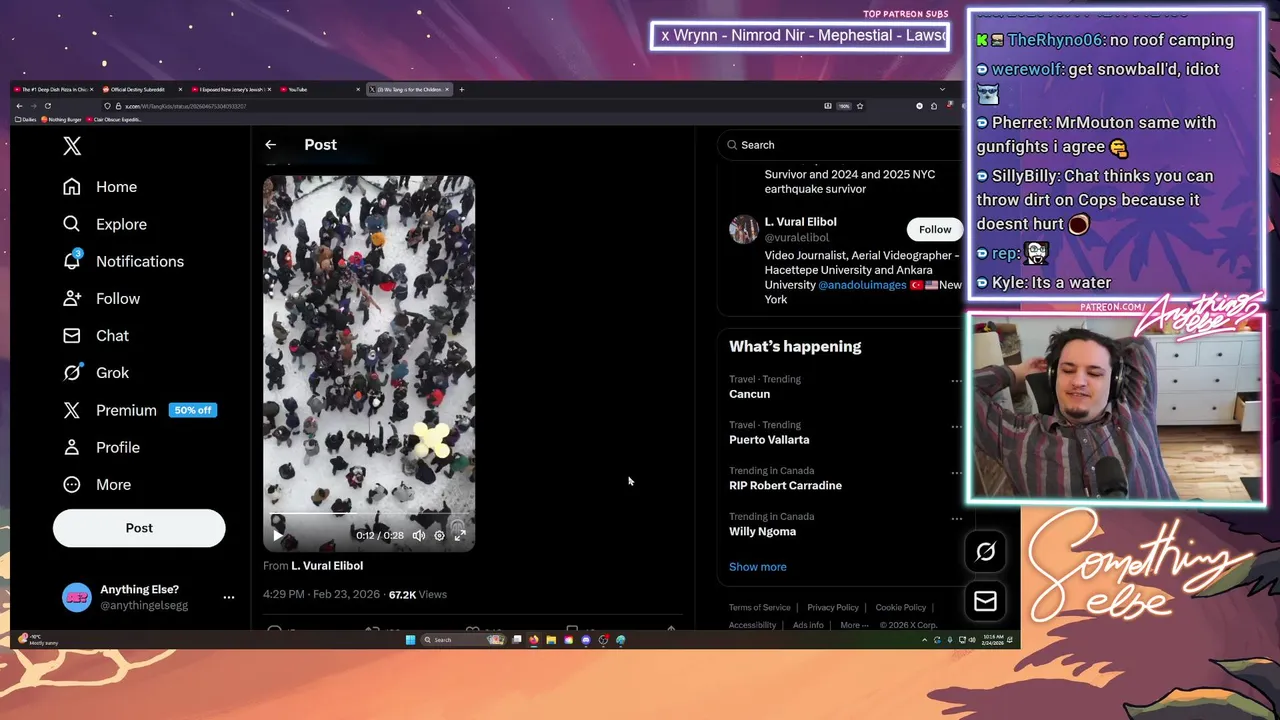The width and height of the screenshot is (1280, 720).
Task: Click the X logo in the sidebar
Action: pyautogui.click(x=72, y=146)
